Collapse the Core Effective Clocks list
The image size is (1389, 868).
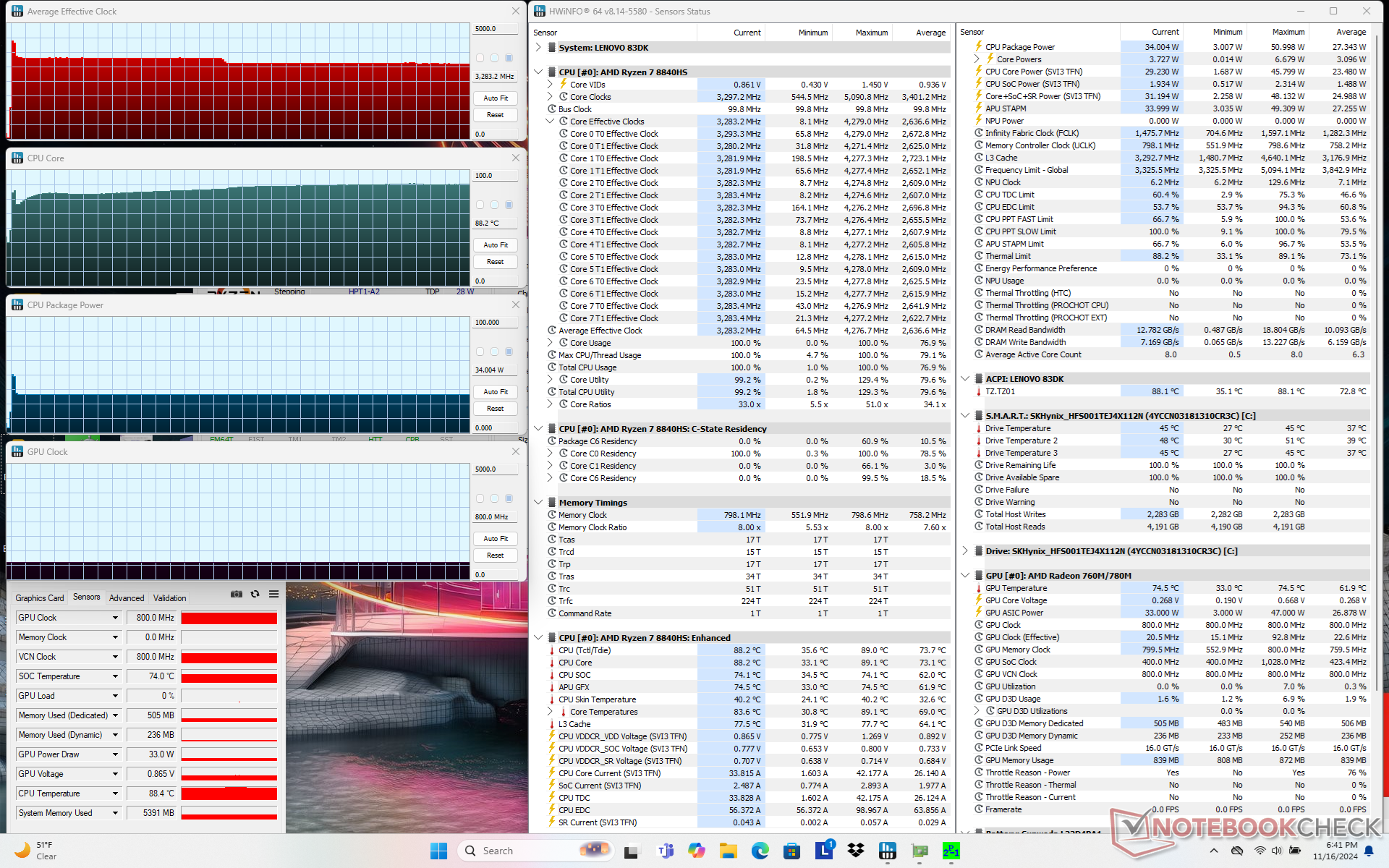pos(550,122)
